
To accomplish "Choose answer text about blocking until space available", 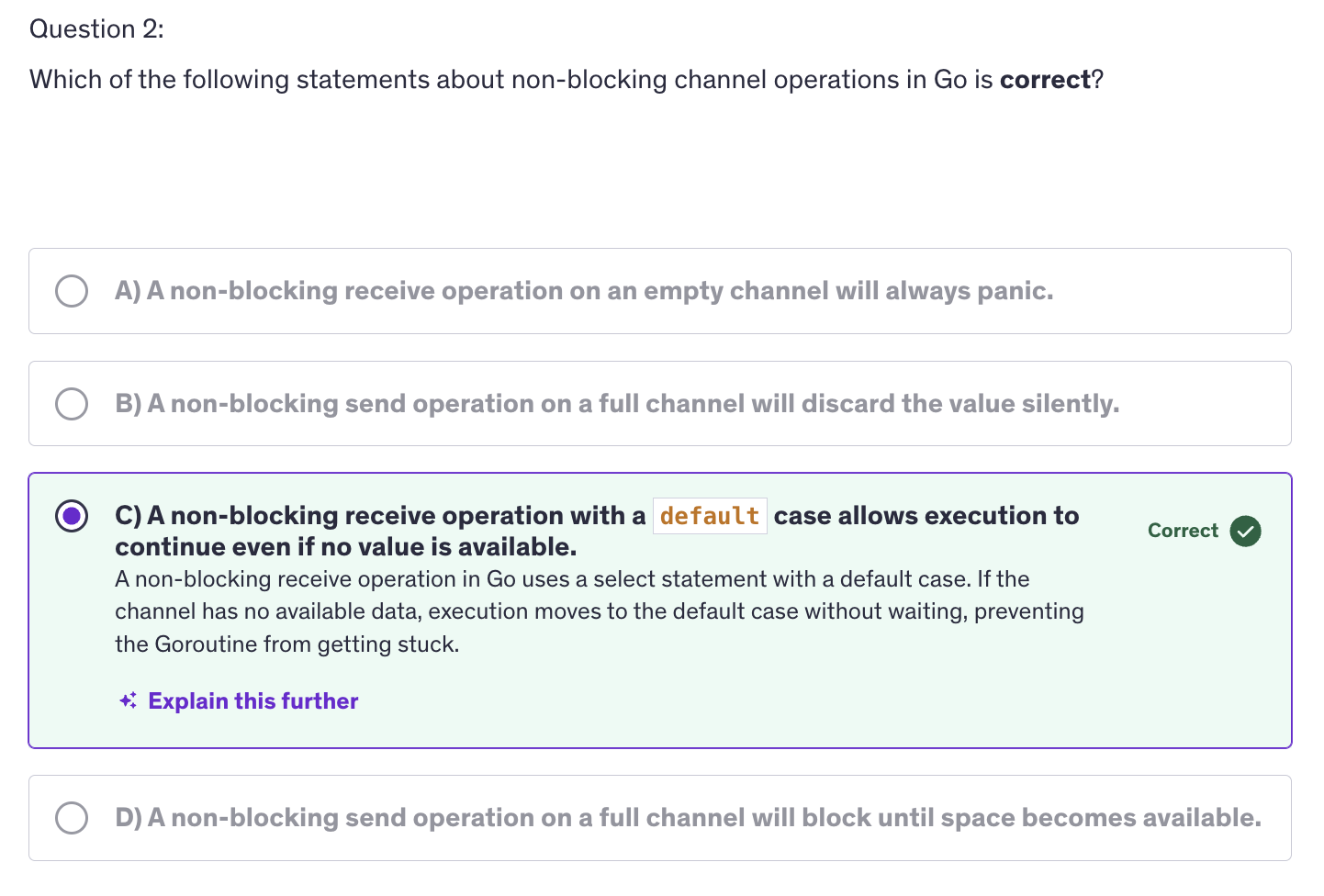I will pyautogui.click(x=704, y=818).
